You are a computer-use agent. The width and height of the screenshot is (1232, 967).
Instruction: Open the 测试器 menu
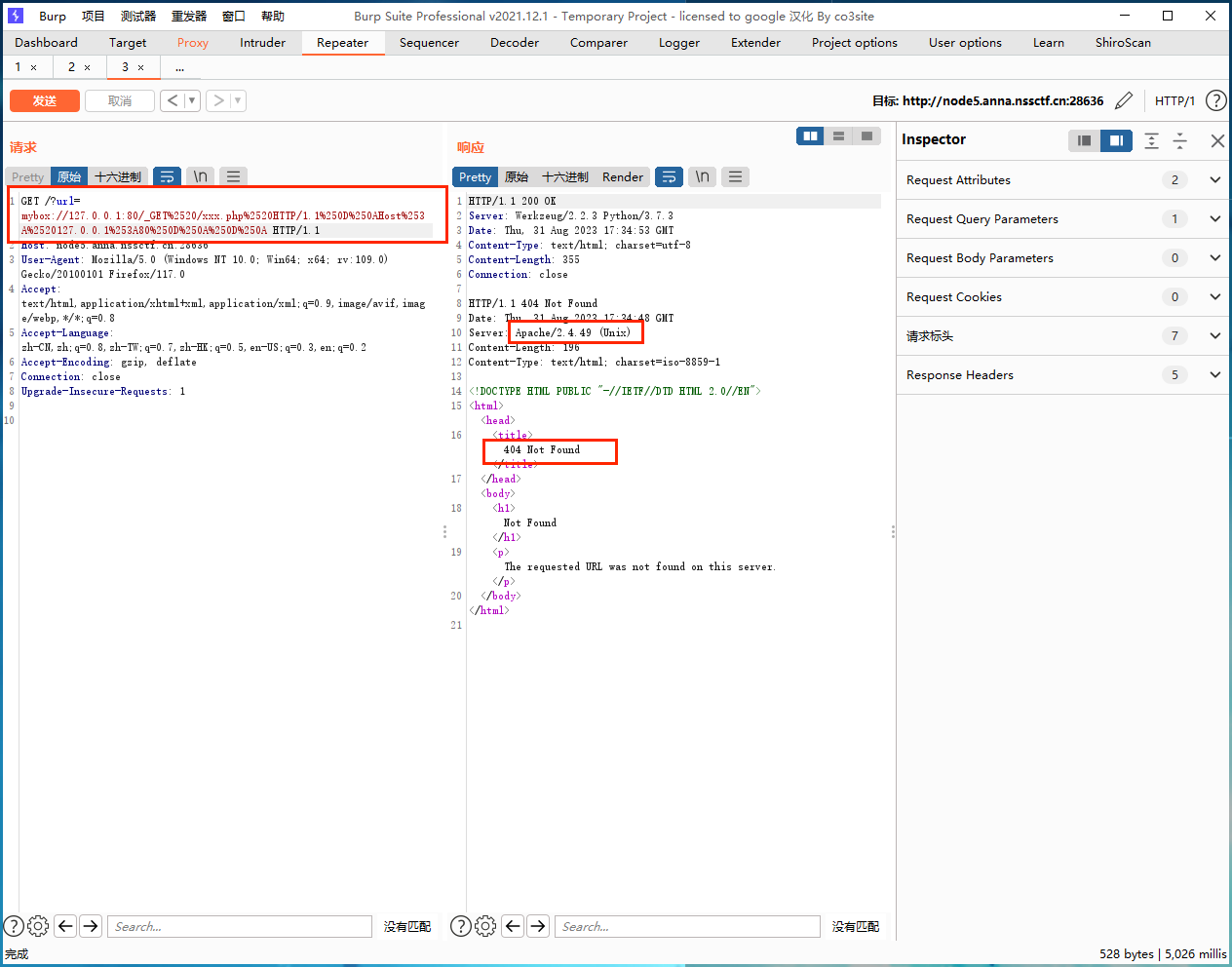pyautogui.click(x=138, y=16)
